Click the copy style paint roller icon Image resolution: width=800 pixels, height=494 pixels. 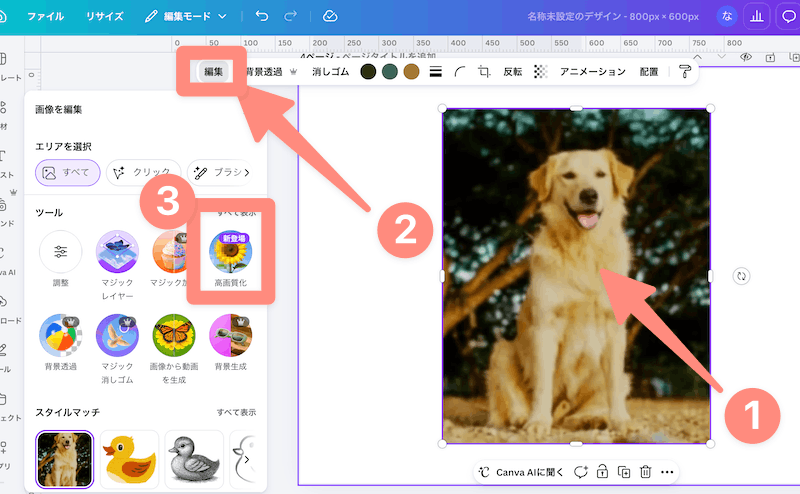click(x=685, y=72)
